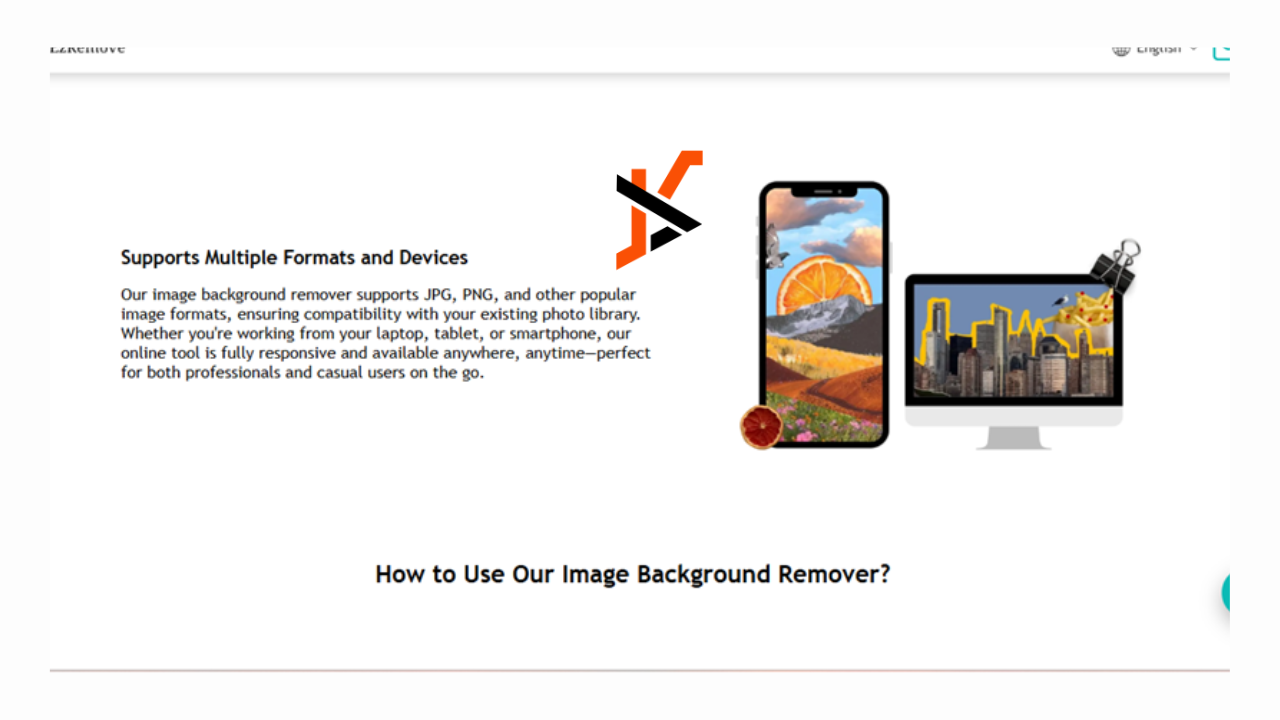Open the English language dropdown
Viewport: 1280px width, 720px height.
click(1155, 49)
